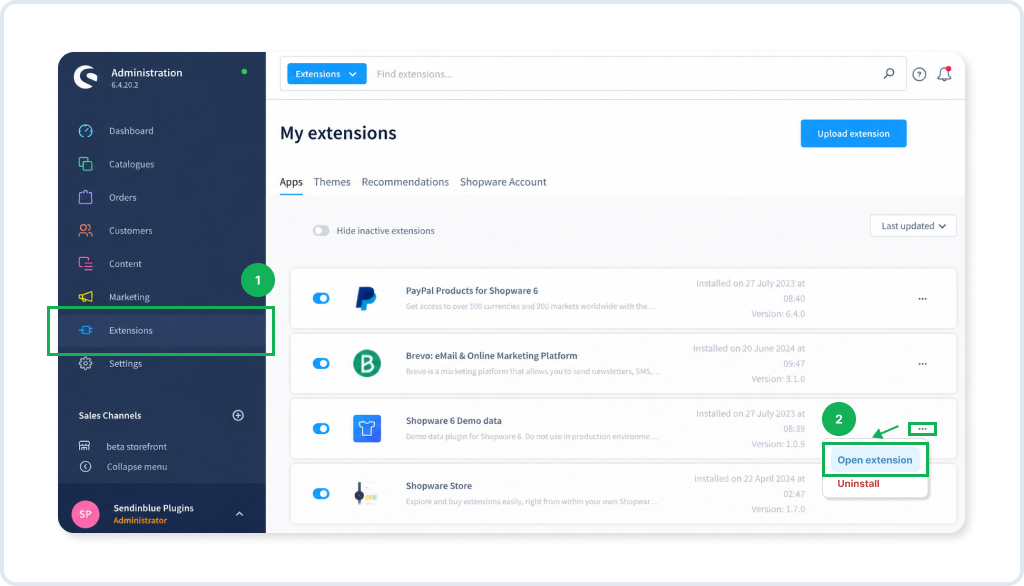
Task: Click the Shopware Store extension icon
Action: coord(366,494)
